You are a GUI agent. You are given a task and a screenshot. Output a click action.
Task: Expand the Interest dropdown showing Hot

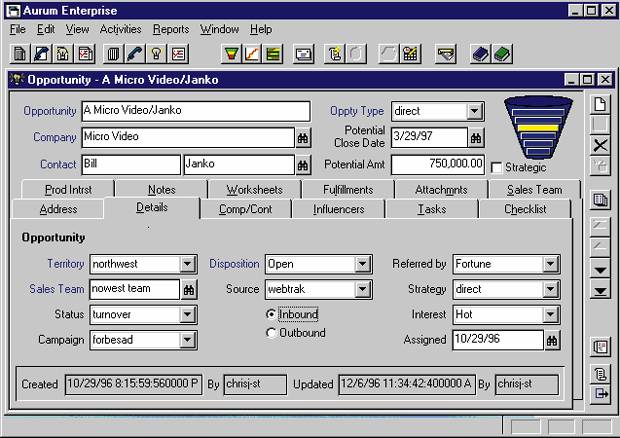point(550,315)
